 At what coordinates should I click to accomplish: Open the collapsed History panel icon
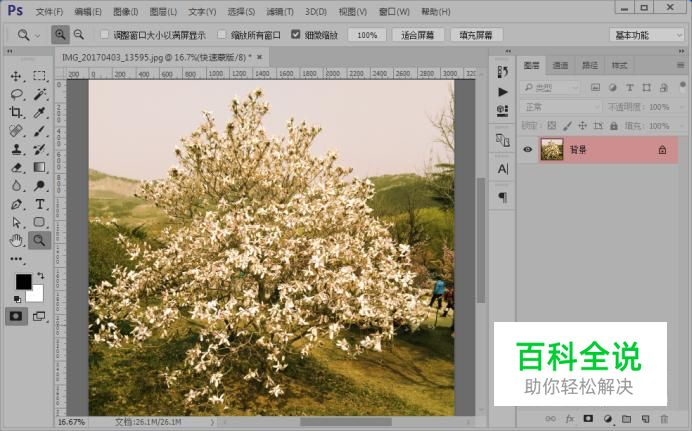pyautogui.click(x=503, y=72)
